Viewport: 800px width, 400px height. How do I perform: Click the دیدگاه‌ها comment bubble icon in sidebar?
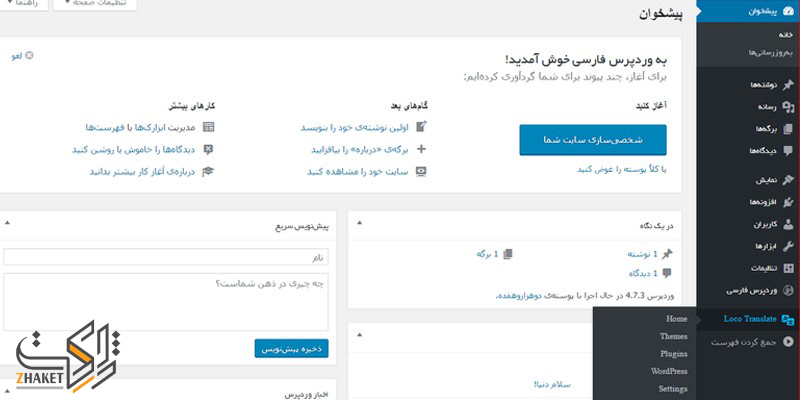click(788, 151)
